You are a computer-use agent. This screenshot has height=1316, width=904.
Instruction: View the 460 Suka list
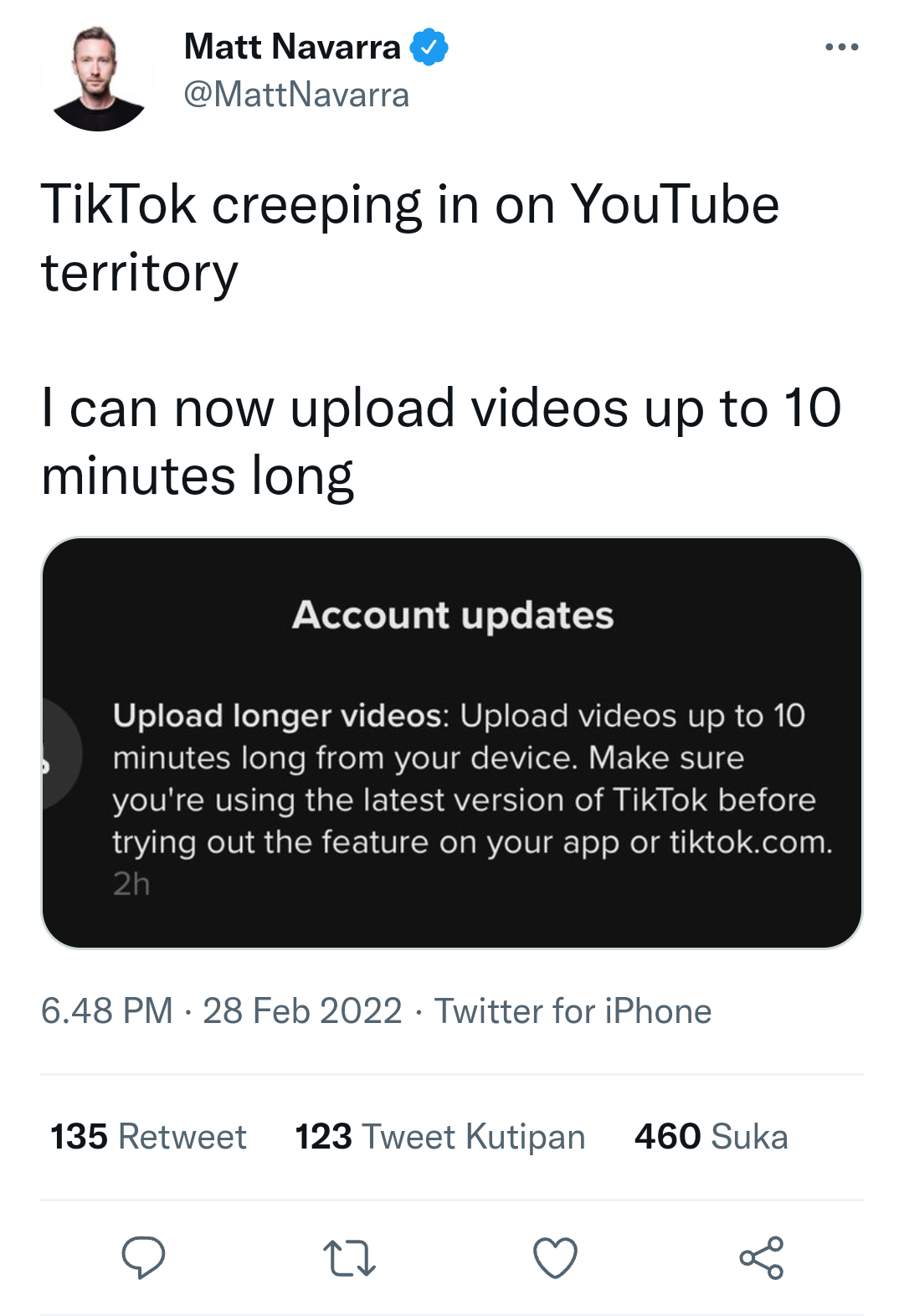pos(711,1137)
